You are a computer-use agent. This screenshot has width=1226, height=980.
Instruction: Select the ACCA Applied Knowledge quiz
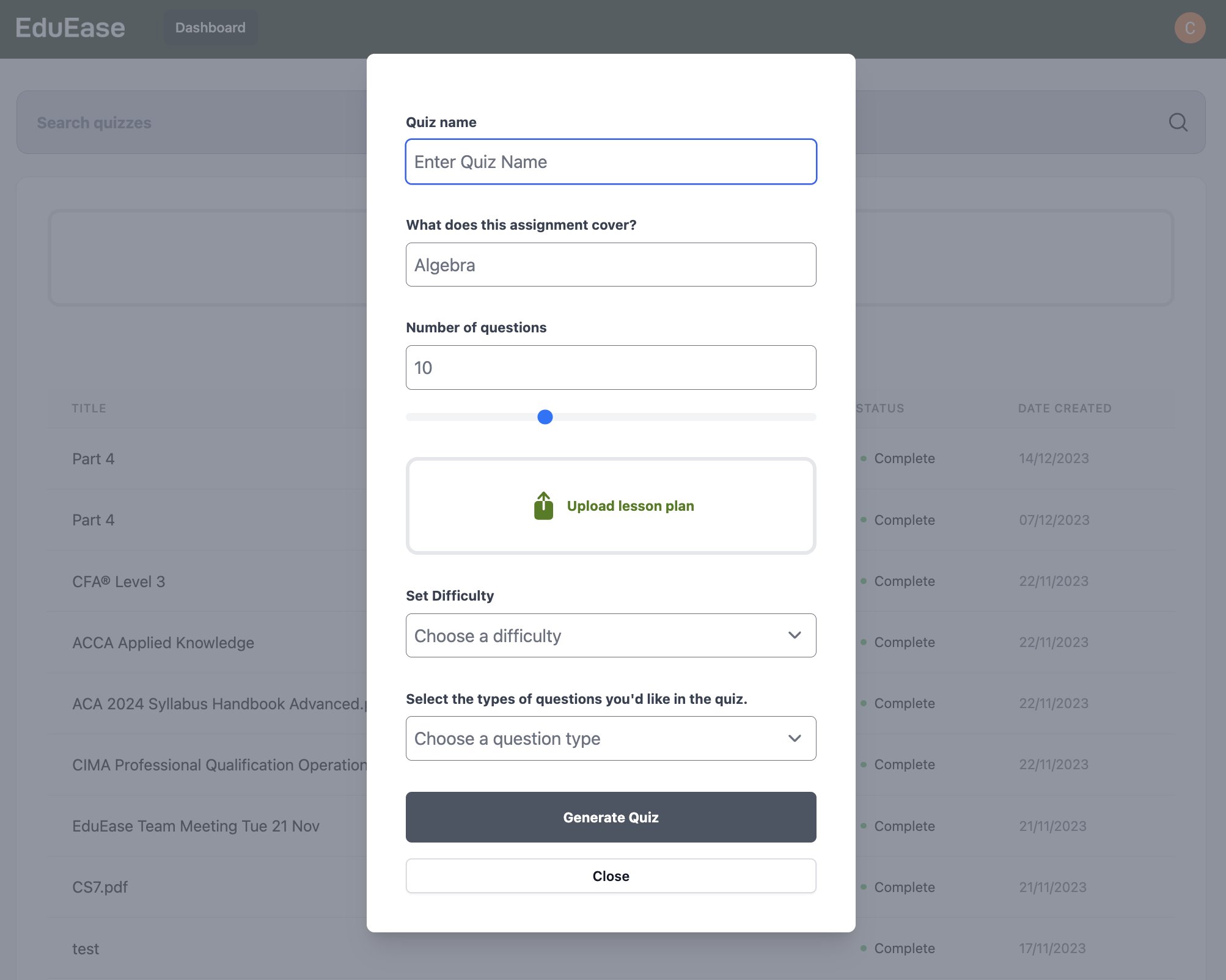point(163,643)
